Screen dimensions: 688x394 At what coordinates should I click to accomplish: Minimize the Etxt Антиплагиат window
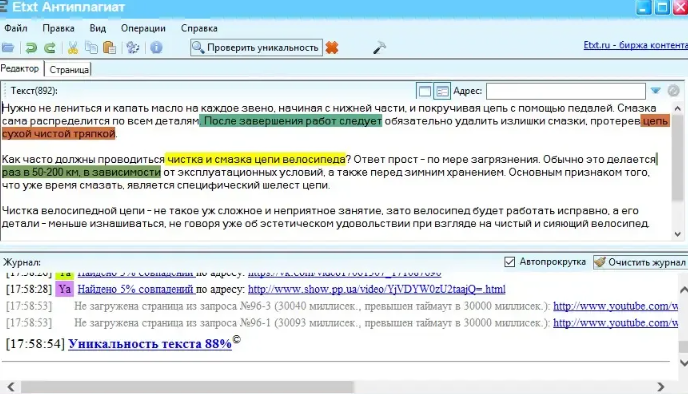tap(644, 7)
